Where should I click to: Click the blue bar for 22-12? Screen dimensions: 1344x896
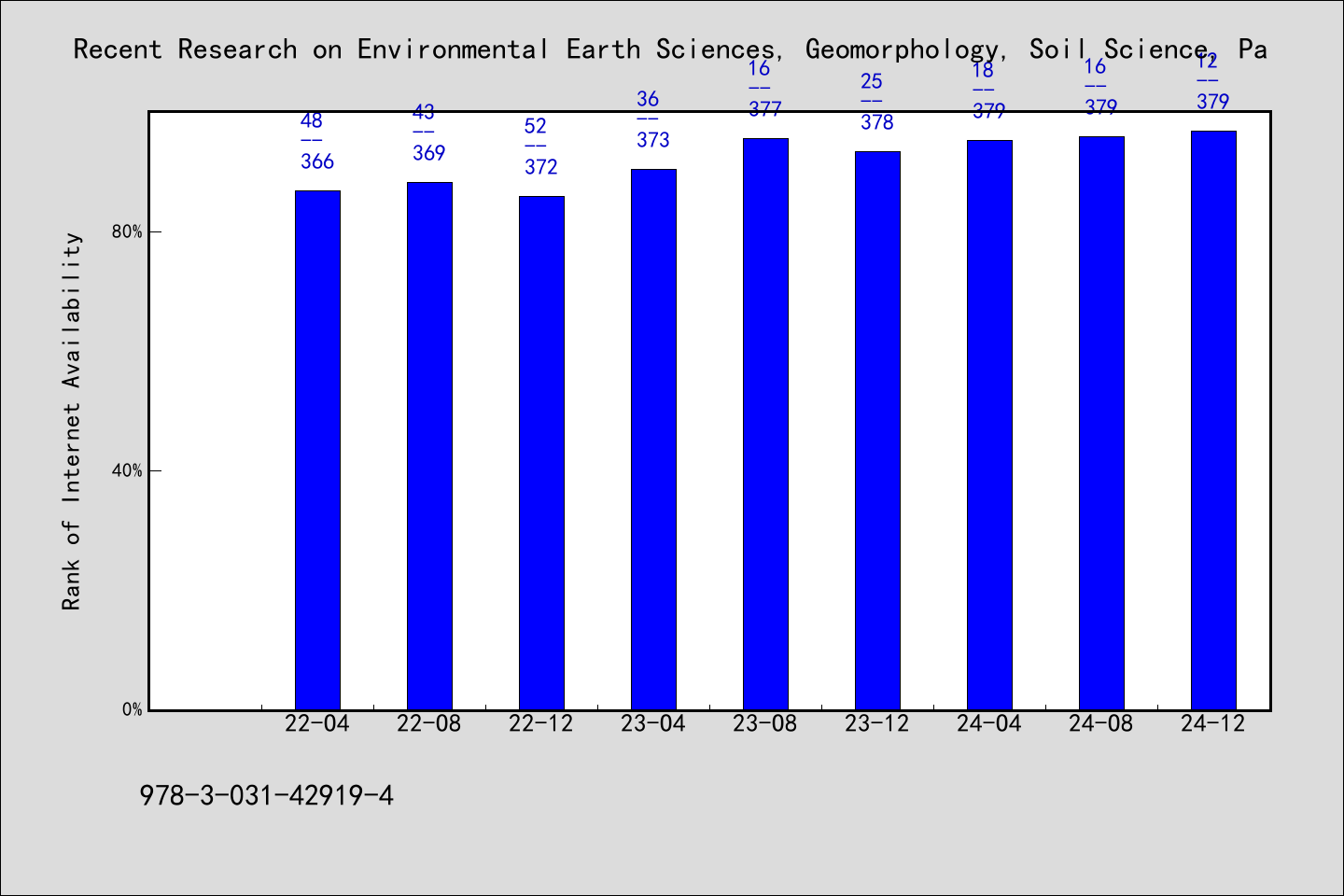[541, 453]
